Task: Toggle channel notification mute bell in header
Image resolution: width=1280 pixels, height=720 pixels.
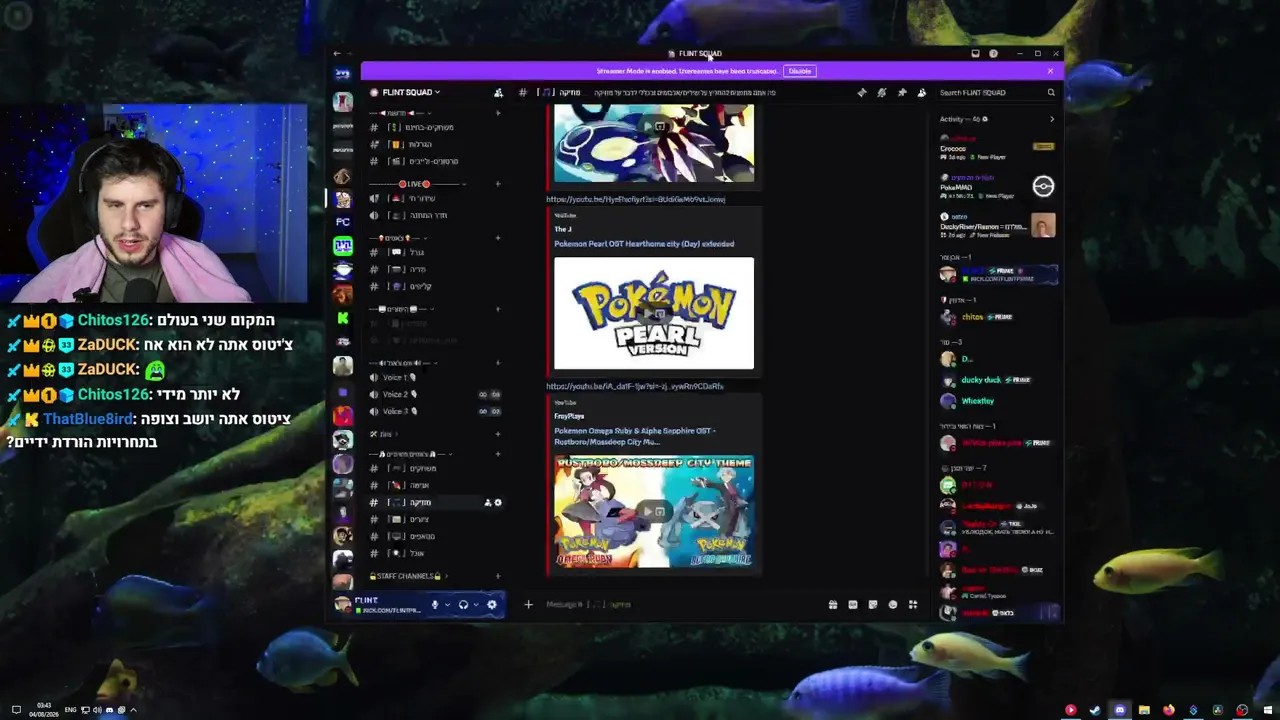Action: [882, 93]
